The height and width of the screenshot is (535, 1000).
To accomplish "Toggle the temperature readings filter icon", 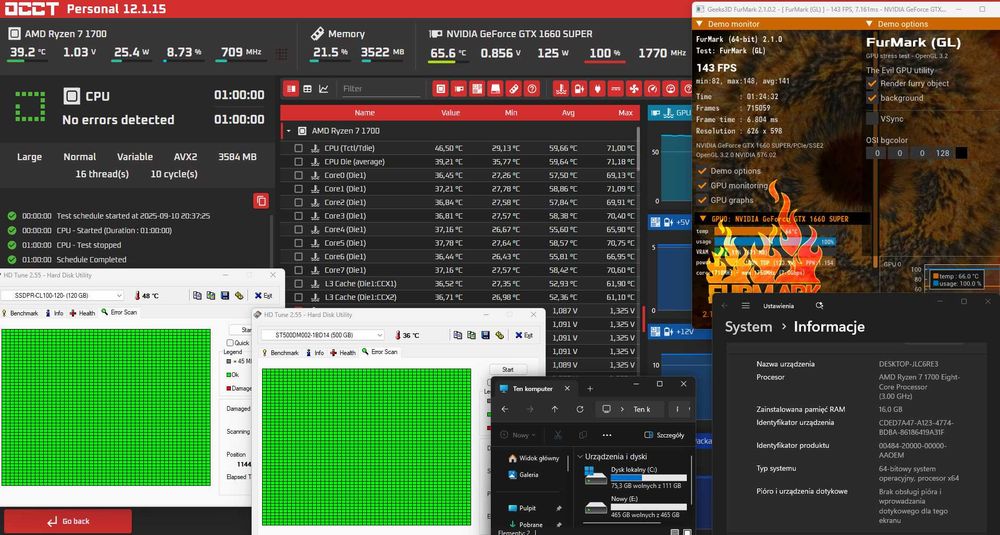I will tap(561, 89).
